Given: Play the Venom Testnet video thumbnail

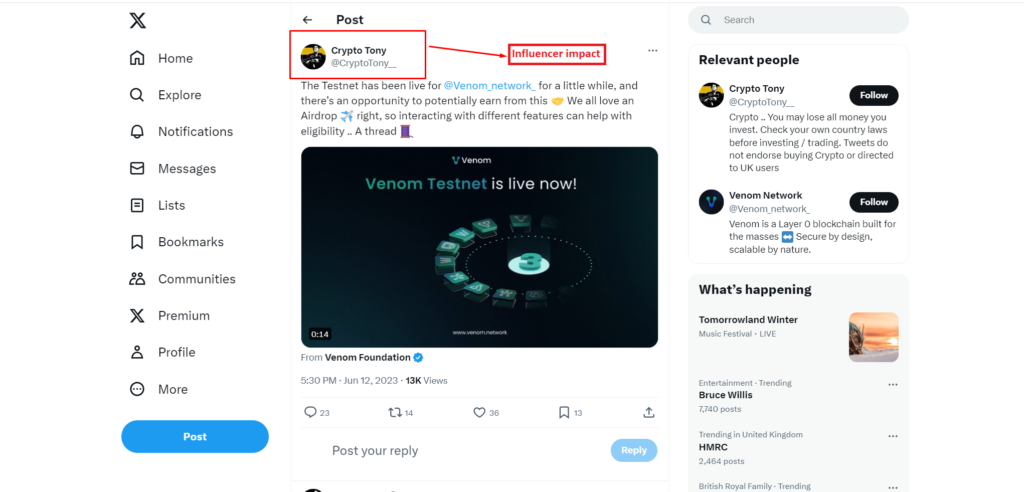Looking at the screenshot, I should click(479, 247).
